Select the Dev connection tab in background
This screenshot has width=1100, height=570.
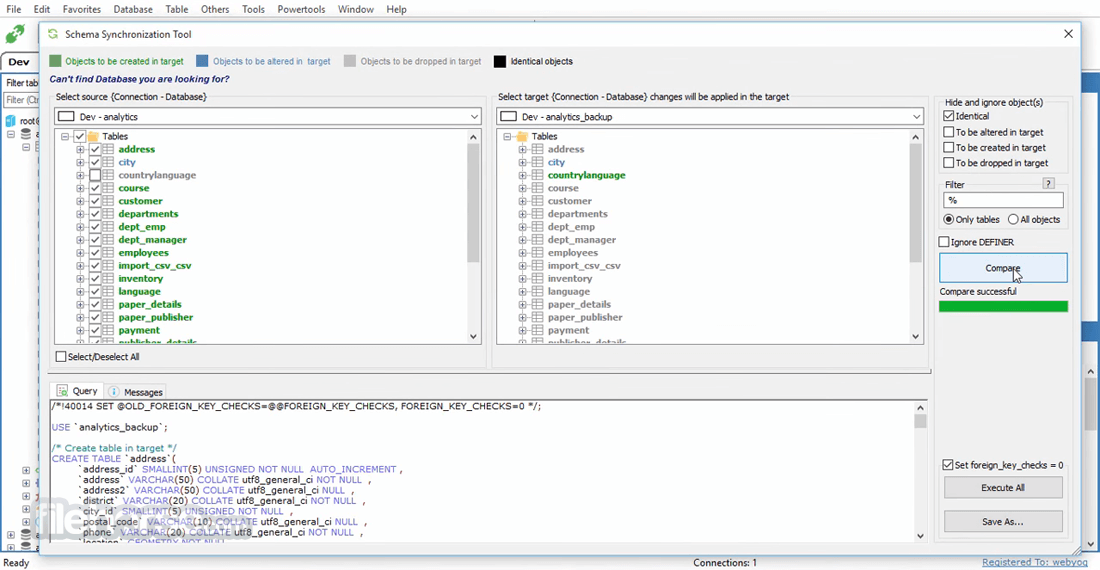pyautogui.click(x=19, y=62)
